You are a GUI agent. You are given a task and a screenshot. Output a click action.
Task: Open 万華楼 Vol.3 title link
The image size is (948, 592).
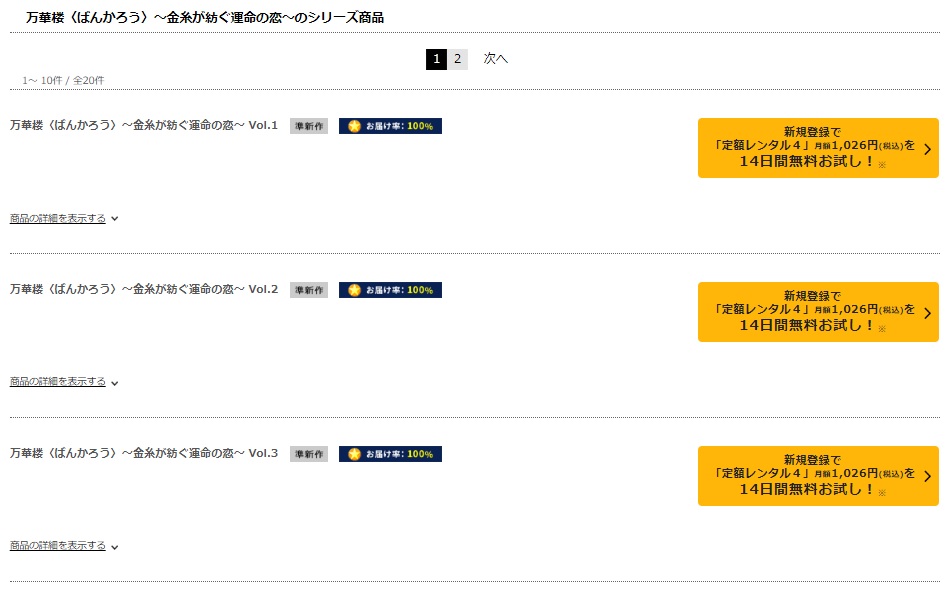pyautogui.click(x=144, y=453)
